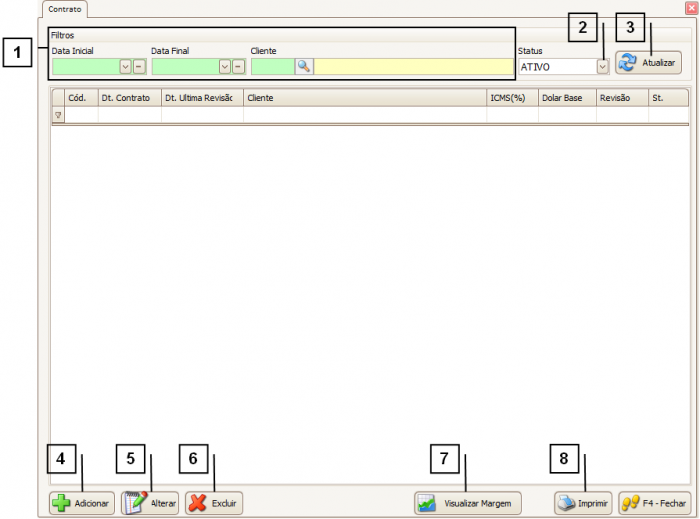Open the Status dropdown showing ATIVO
Screen dimensions: 700x519
click(602, 67)
